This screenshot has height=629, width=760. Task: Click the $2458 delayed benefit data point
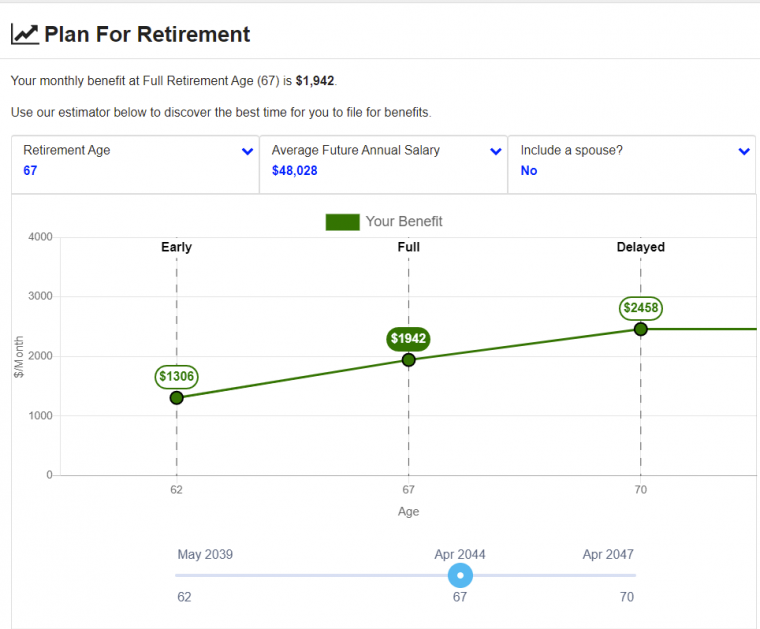(x=641, y=329)
